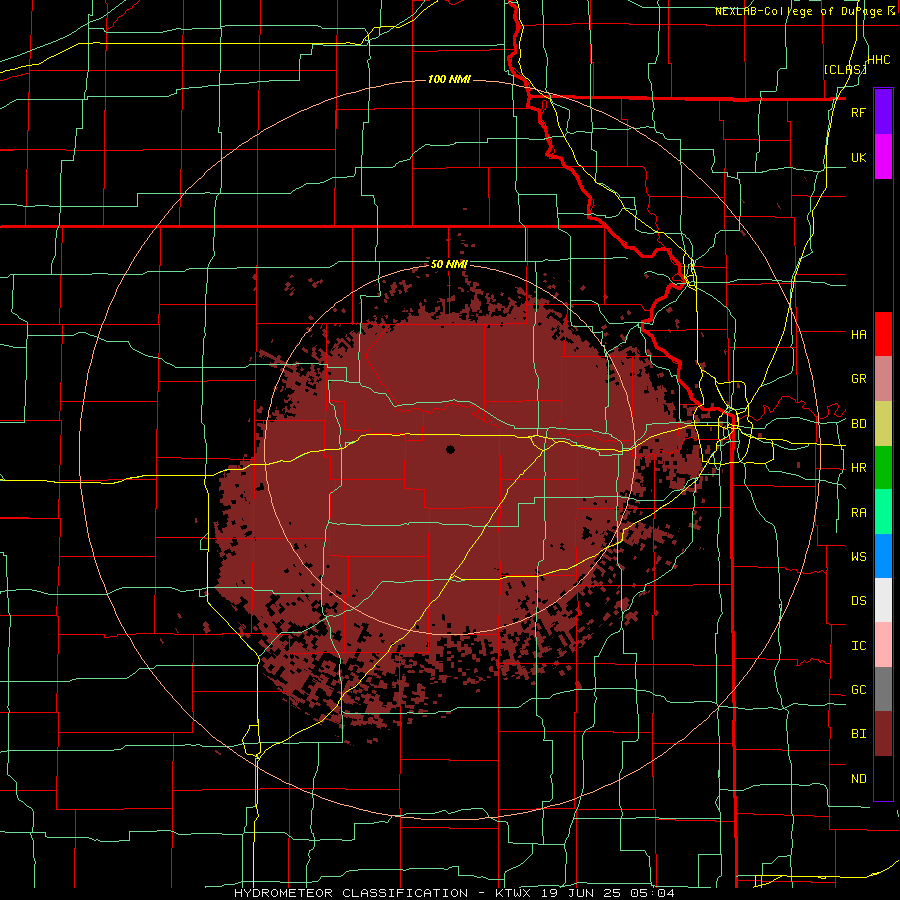Click the 100 NMI range ring label
Viewport: 900px width, 900px height.
[449, 79]
